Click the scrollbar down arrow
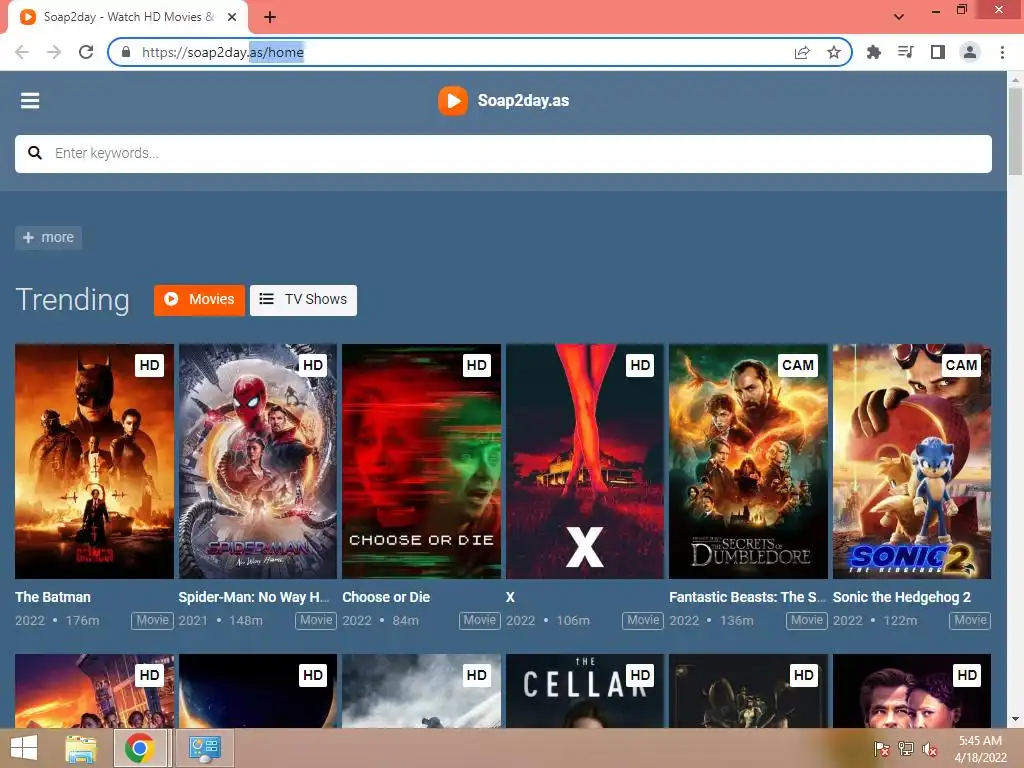1024x768 pixels. tap(1015, 719)
